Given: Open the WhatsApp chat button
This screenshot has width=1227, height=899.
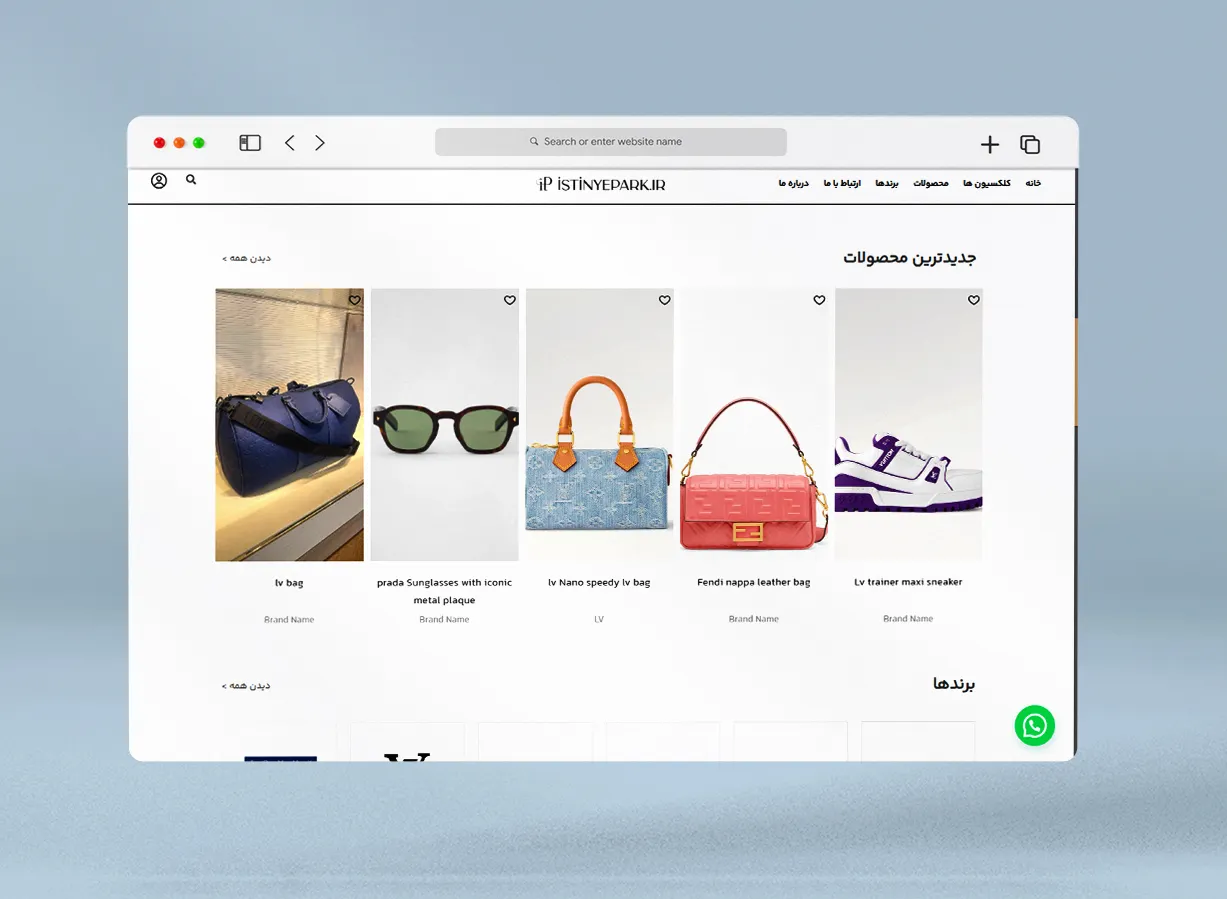Looking at the screenshot, I should (1034, 725).
